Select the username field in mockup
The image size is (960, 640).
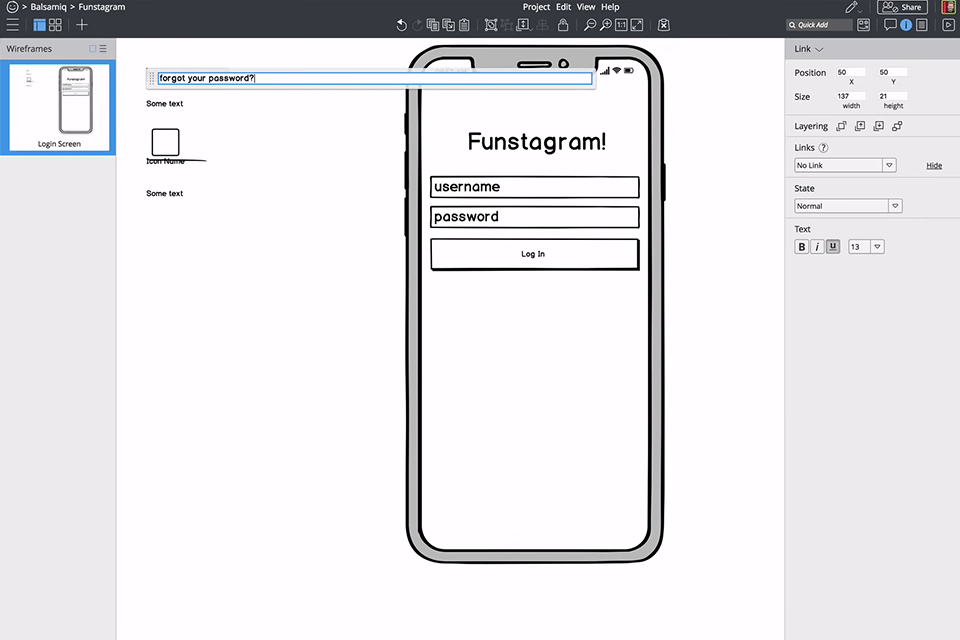[534, 187]
